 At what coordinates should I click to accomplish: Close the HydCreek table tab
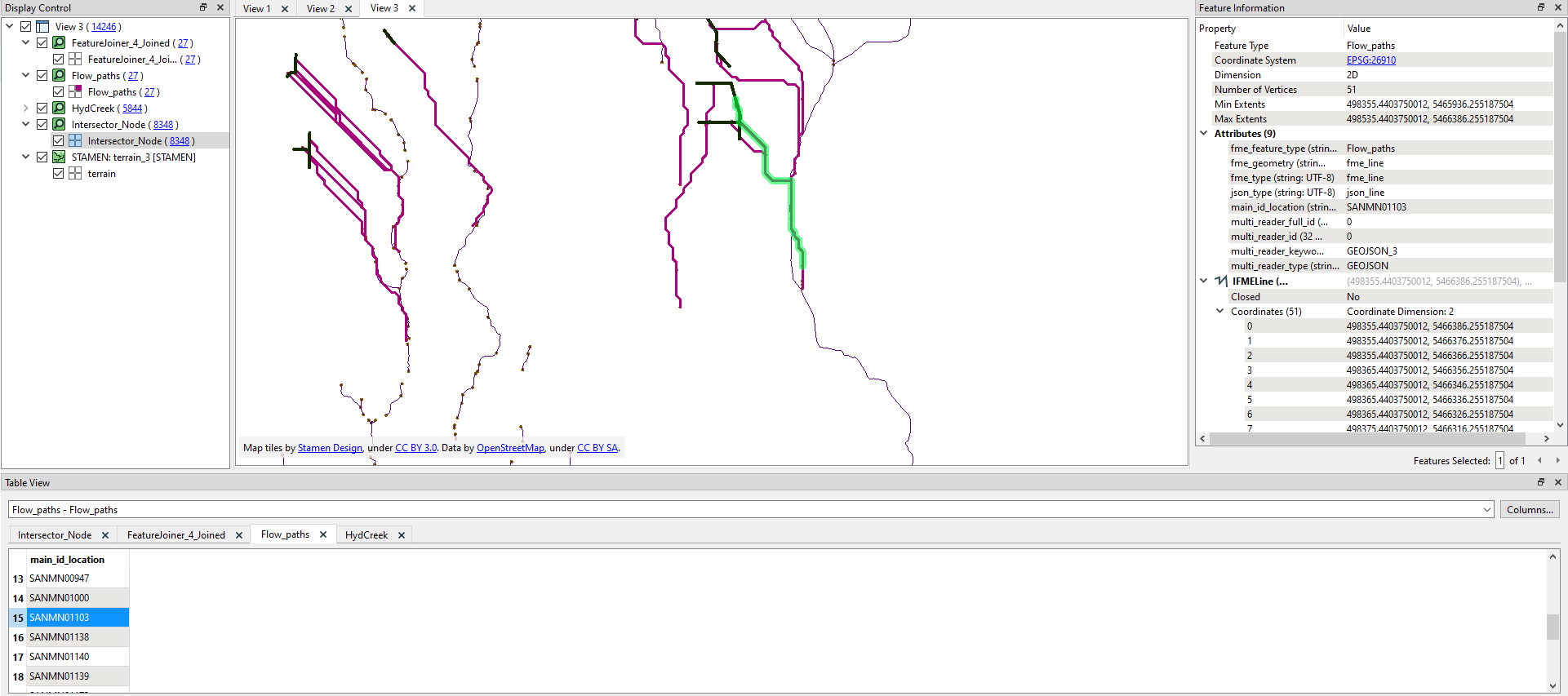click(x=402, y=535)
